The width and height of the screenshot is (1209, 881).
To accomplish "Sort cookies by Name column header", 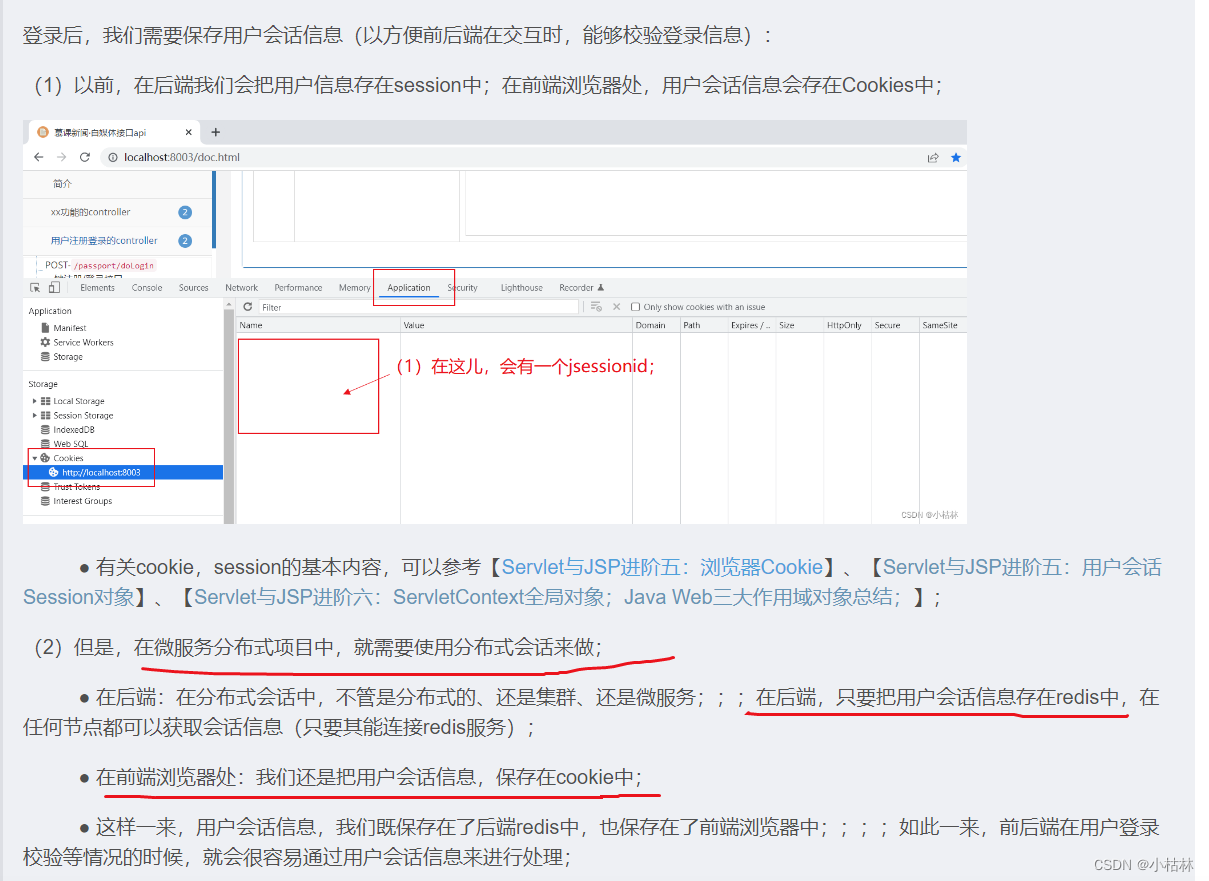I will coord(318,325).
